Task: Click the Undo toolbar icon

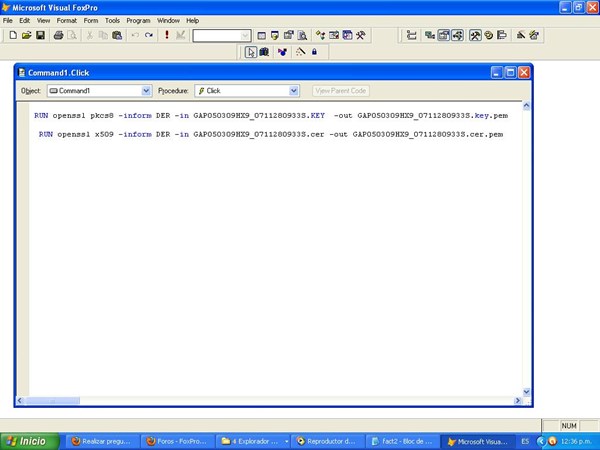Action: pyautogui.click(x=135, y=35)
